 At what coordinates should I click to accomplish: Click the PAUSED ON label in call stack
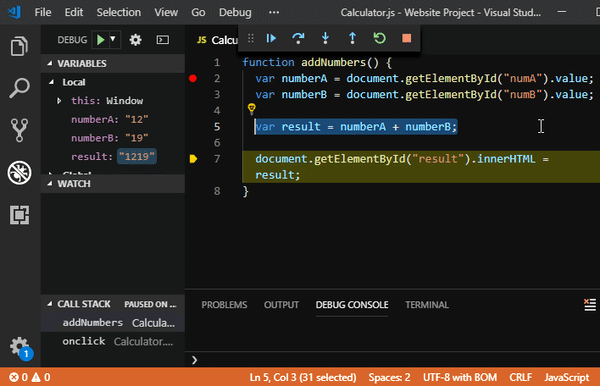pos(150,305)
